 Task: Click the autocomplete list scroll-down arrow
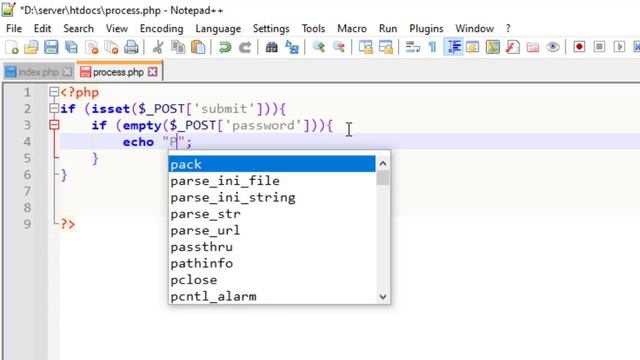point(383,296)
